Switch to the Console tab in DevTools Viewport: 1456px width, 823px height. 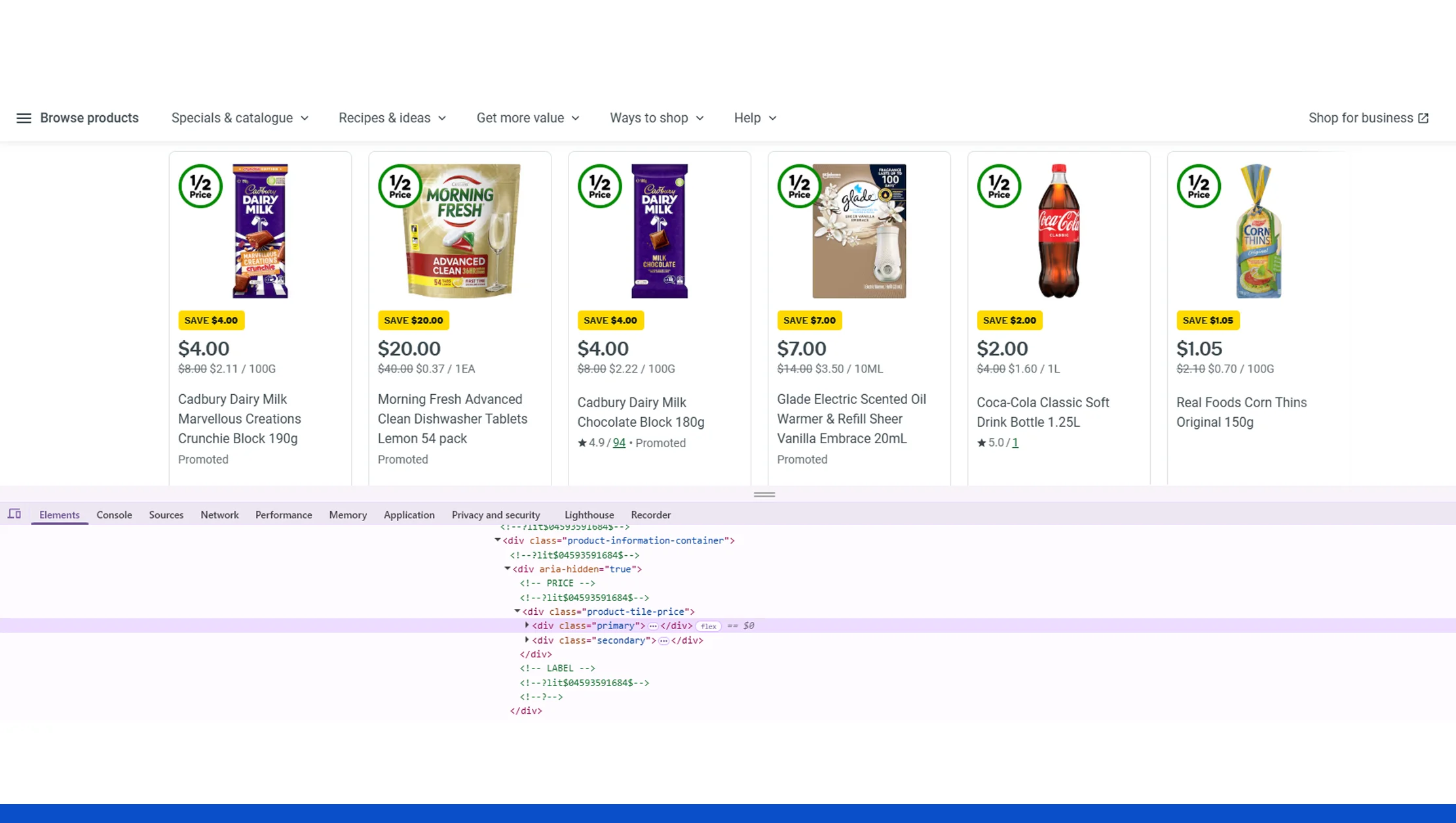point(114,515)
